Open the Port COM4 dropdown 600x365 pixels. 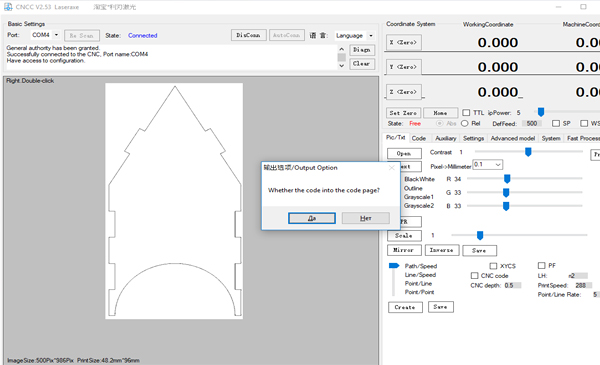56,35
